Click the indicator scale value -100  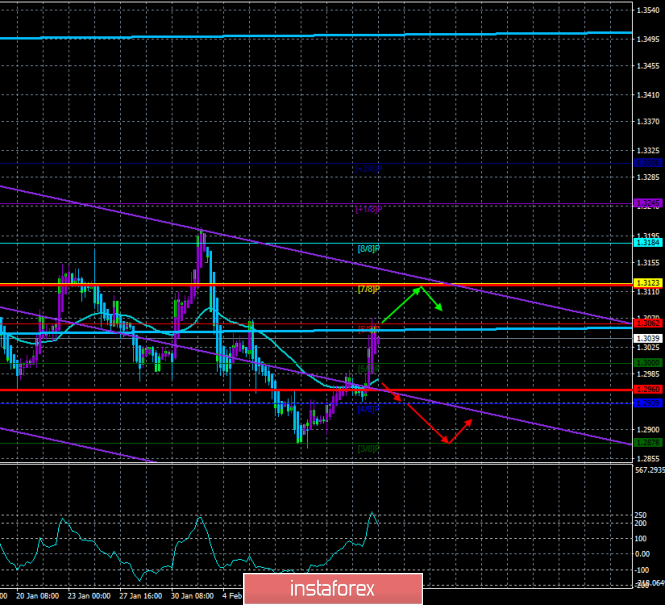[642, 570]
